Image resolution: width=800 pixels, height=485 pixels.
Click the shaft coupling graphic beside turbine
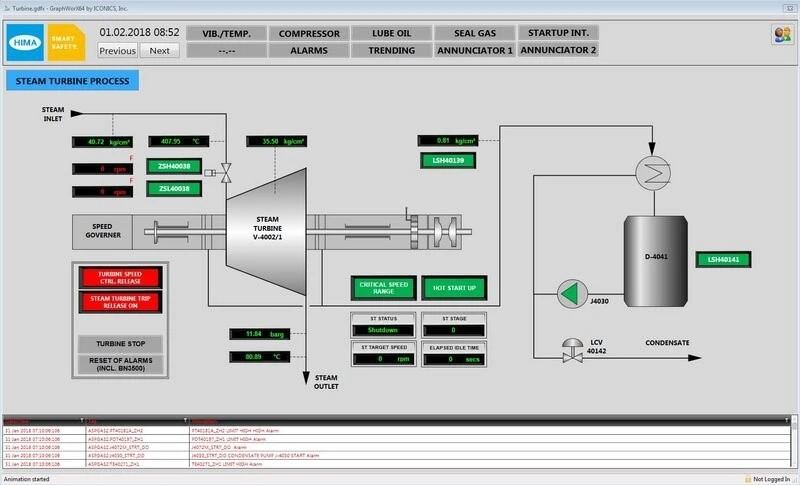tap(445, 232)
